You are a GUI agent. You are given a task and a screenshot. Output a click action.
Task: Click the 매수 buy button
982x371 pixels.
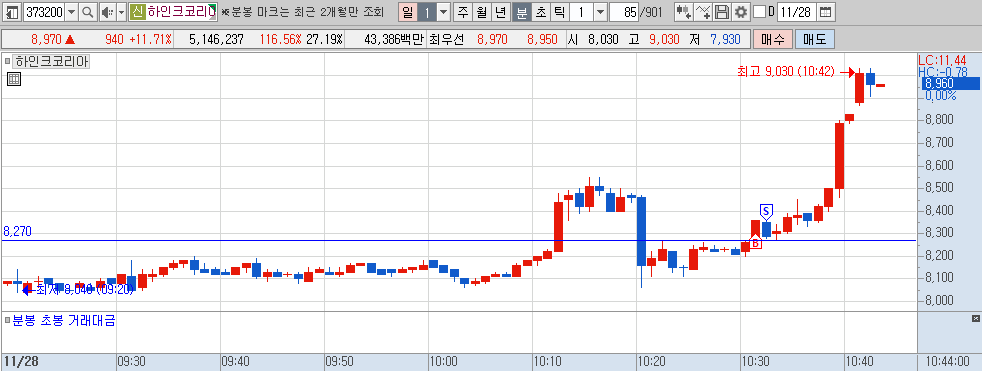(773, 39)
